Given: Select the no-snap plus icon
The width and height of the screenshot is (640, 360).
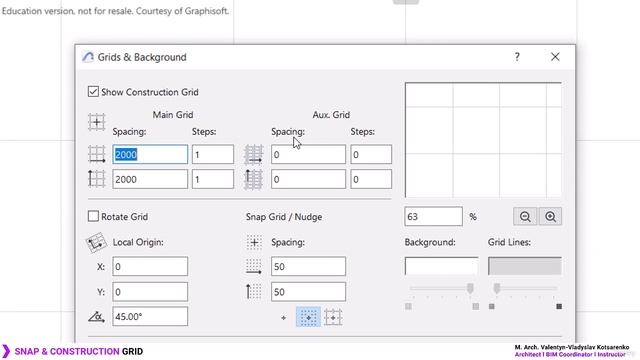Looking at the screenshot, I should 284,318.
